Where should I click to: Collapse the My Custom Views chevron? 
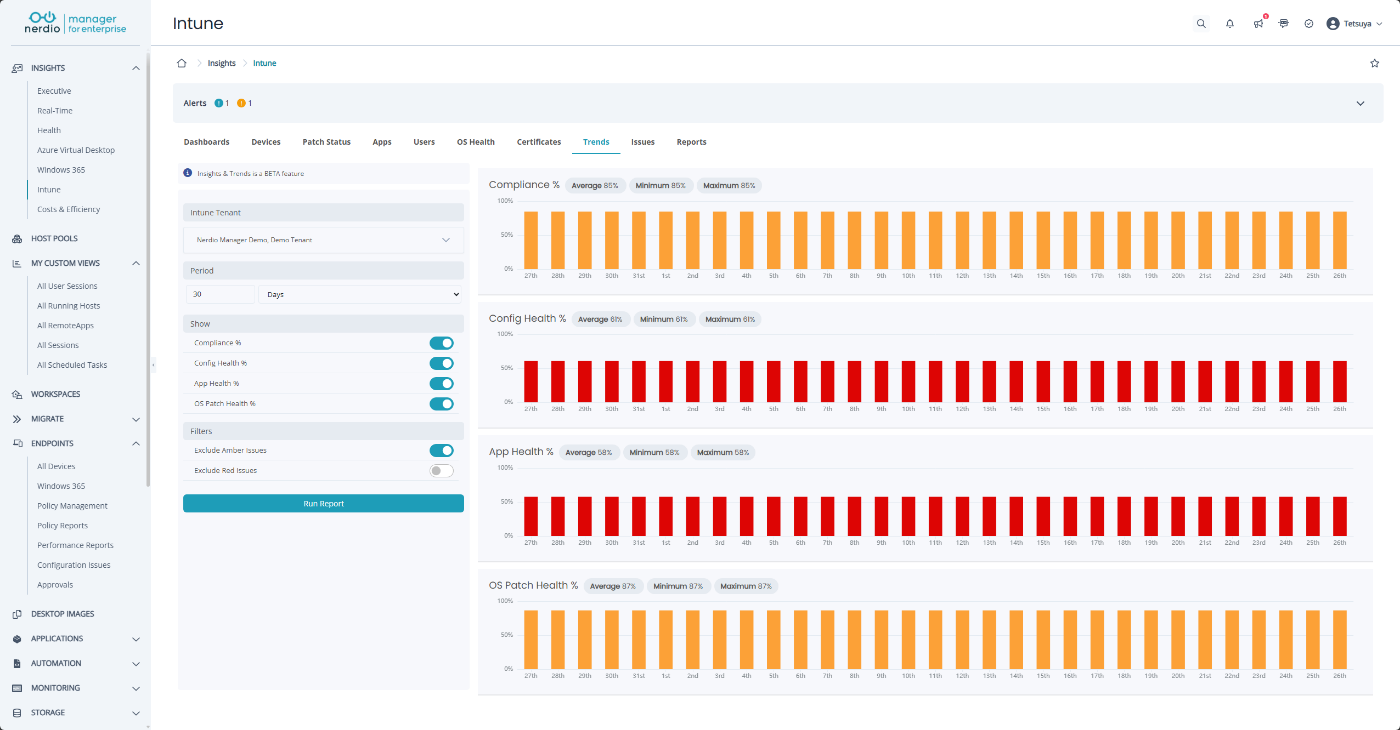[136, 263]
